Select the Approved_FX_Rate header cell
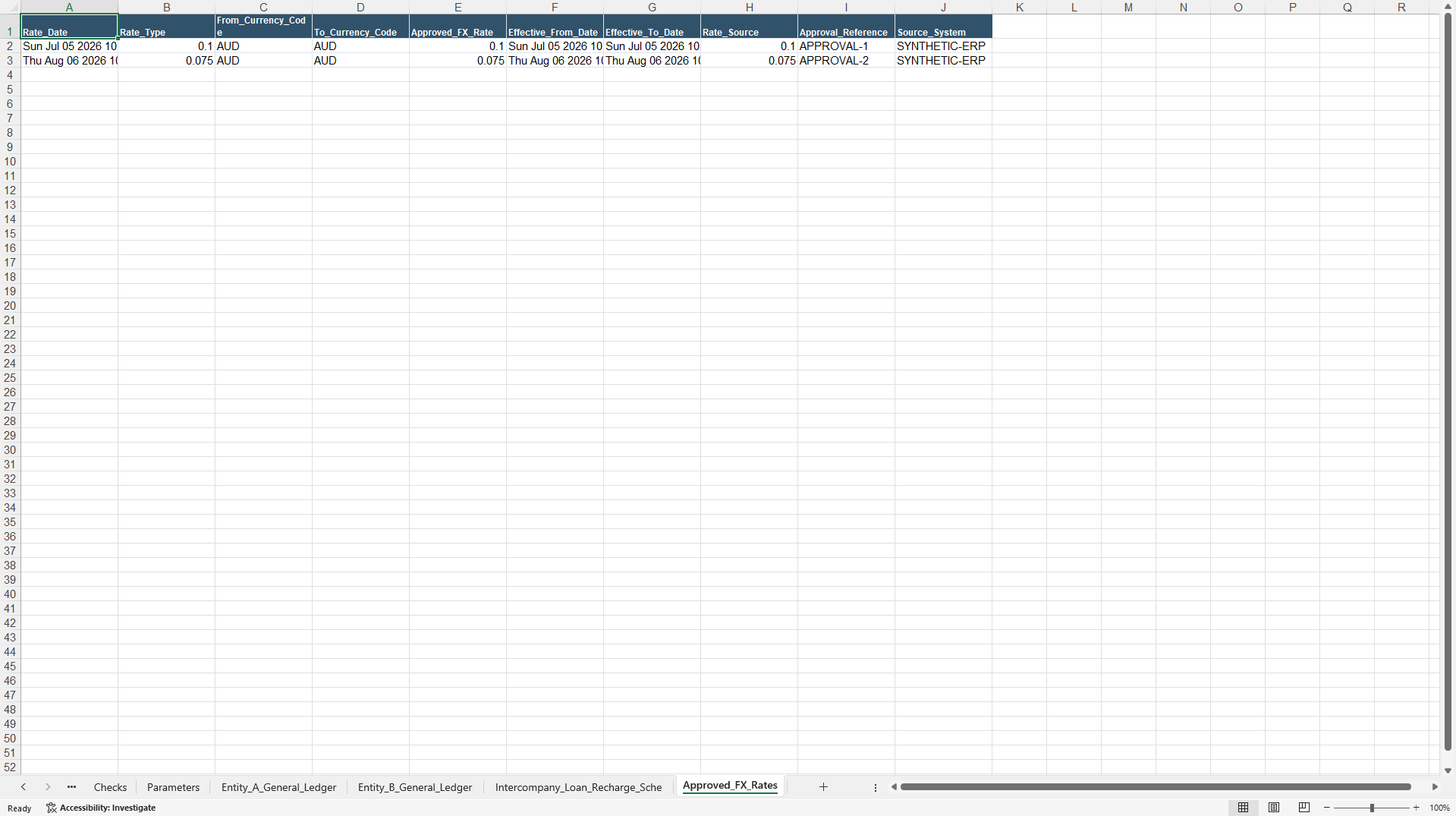The image size is (1456, 816). tap(458, 27)
